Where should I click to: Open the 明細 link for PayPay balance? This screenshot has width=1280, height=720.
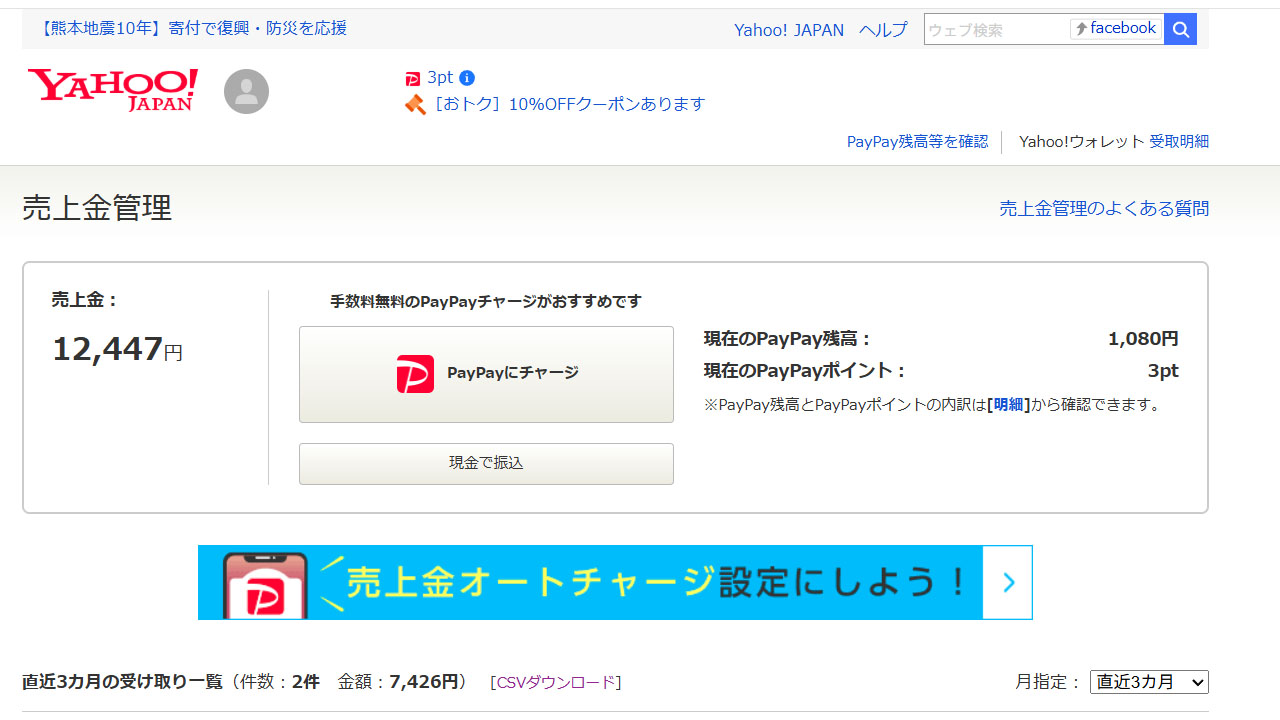click(x=1008, y=405)
